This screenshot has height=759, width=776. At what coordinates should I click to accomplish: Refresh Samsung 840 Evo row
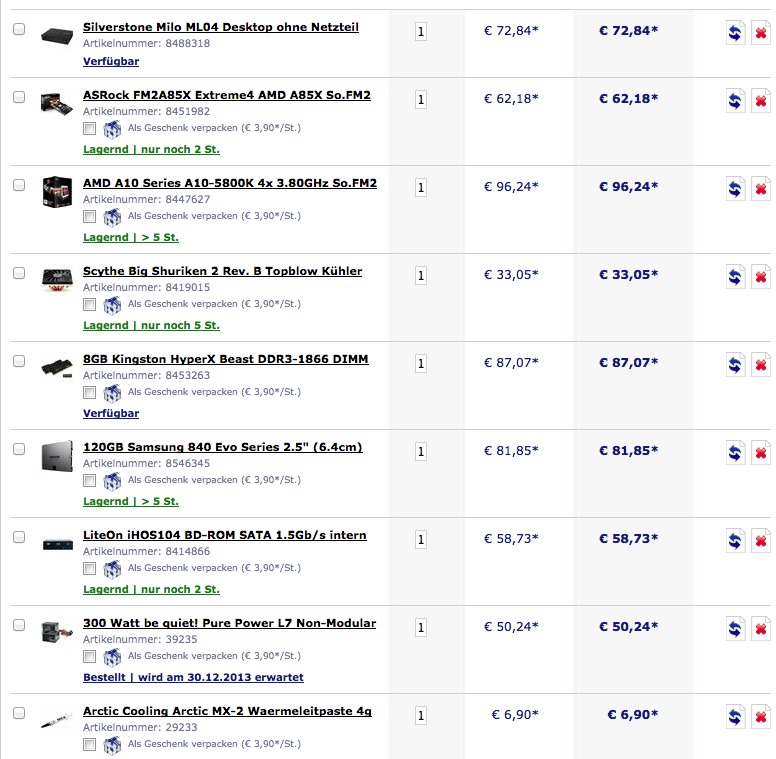pos(735,453)
